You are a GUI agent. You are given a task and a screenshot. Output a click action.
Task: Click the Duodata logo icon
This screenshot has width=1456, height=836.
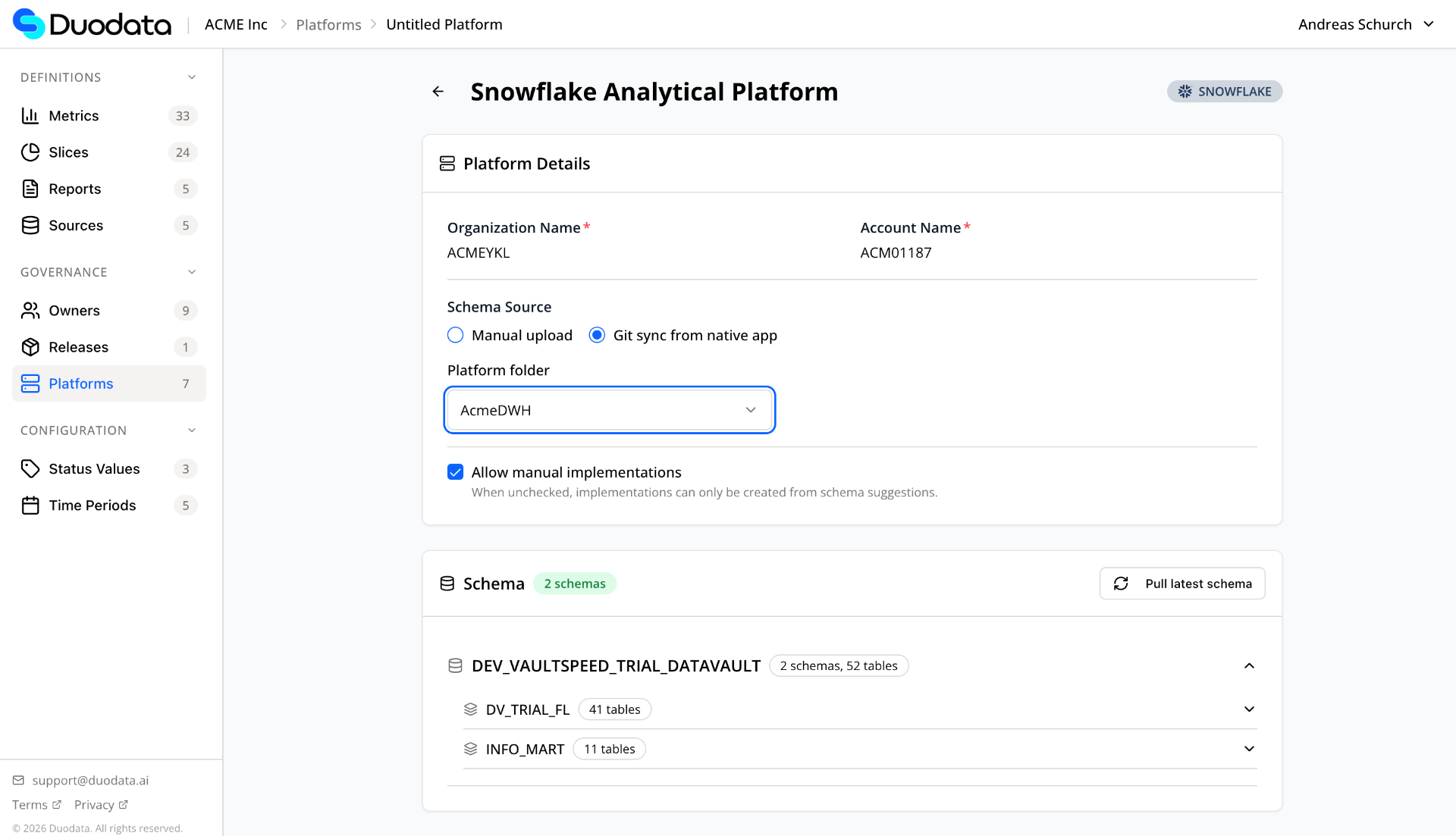(29, 23)
